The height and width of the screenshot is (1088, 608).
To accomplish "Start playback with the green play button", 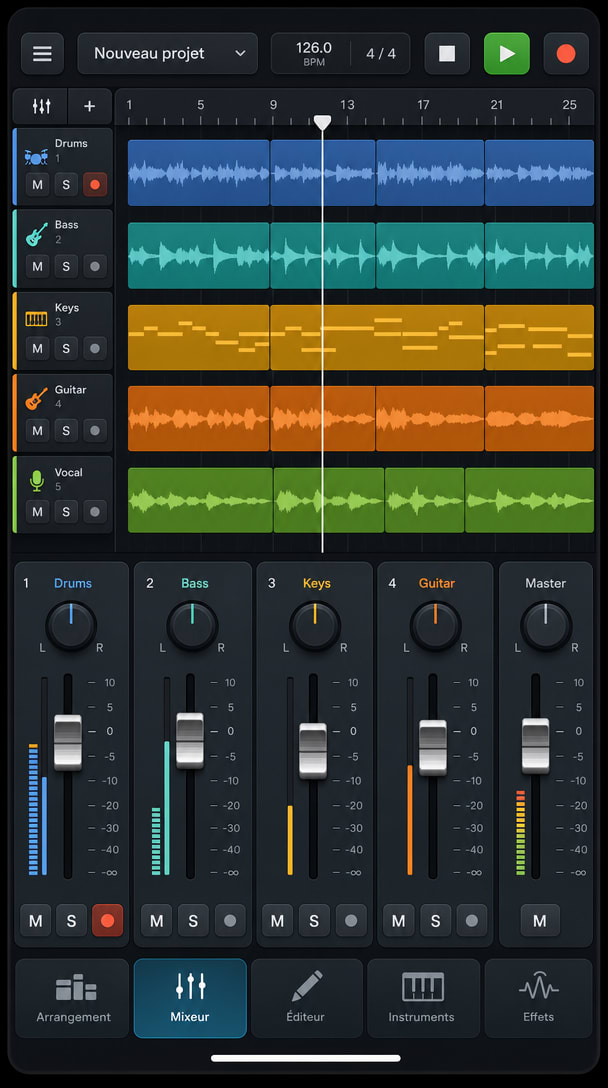I will click(507, 53).
